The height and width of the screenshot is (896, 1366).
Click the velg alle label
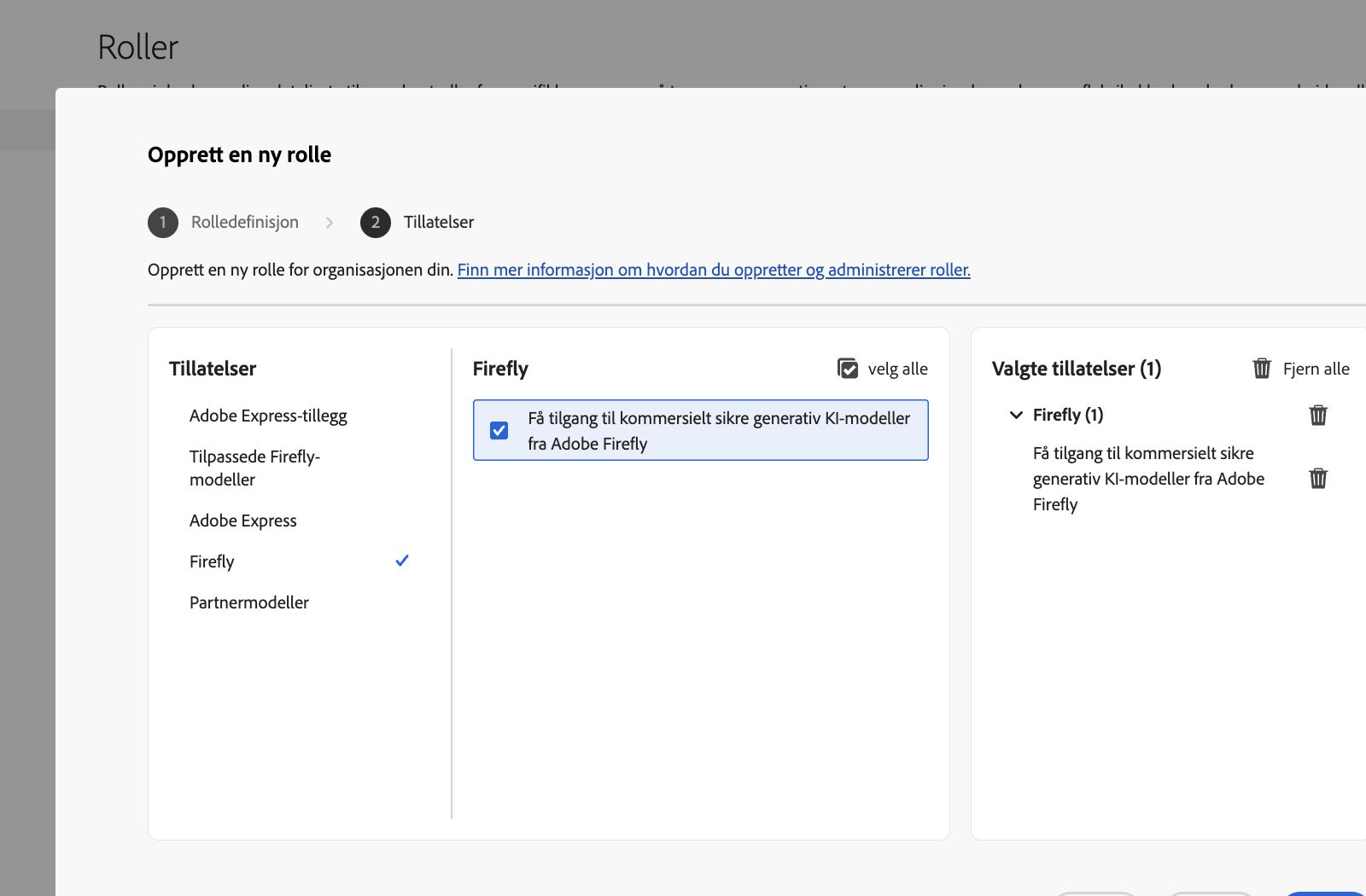click(x=897, y=369)
